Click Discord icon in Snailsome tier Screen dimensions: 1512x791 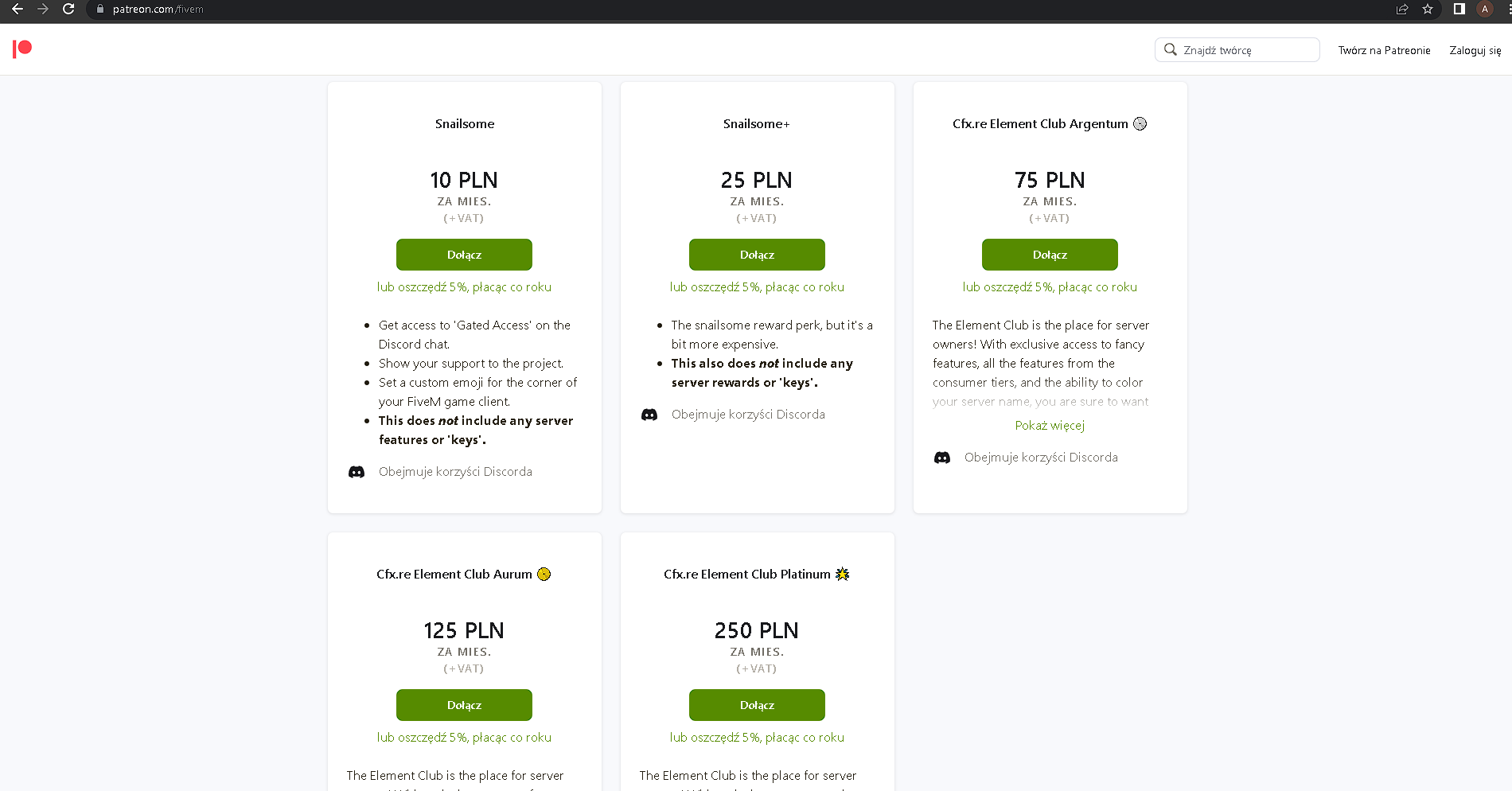(x=357, y=472)
